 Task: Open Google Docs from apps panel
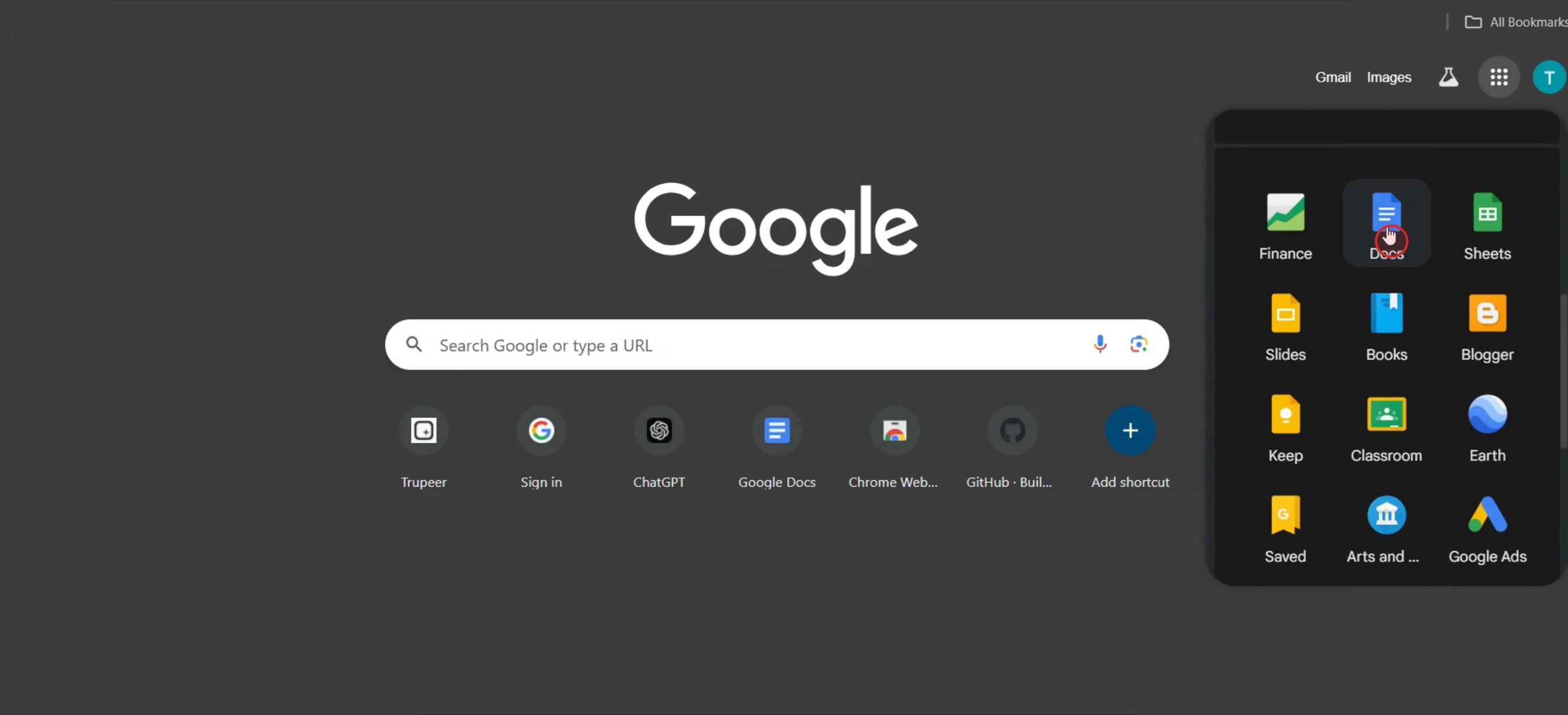pyautogui.click(x=1386, y=222)
